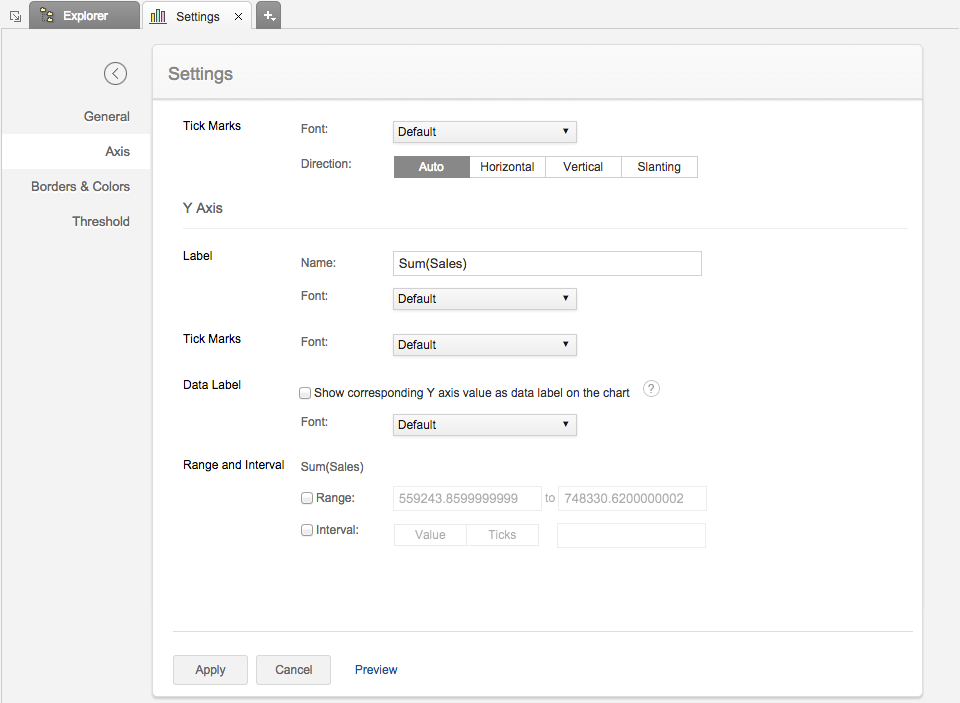
Task: Open Data Label font dropdown
Action: point(484,425)
